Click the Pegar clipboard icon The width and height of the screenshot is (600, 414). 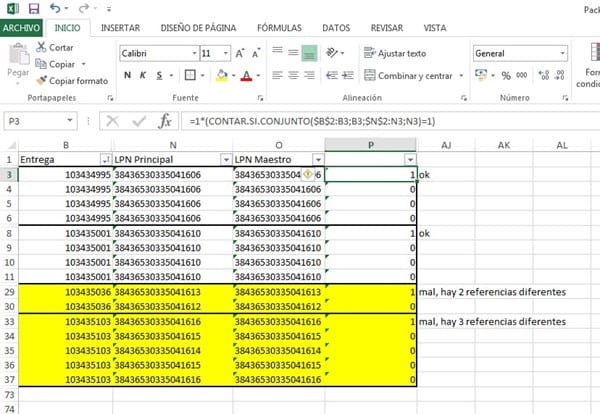[17, 59]
